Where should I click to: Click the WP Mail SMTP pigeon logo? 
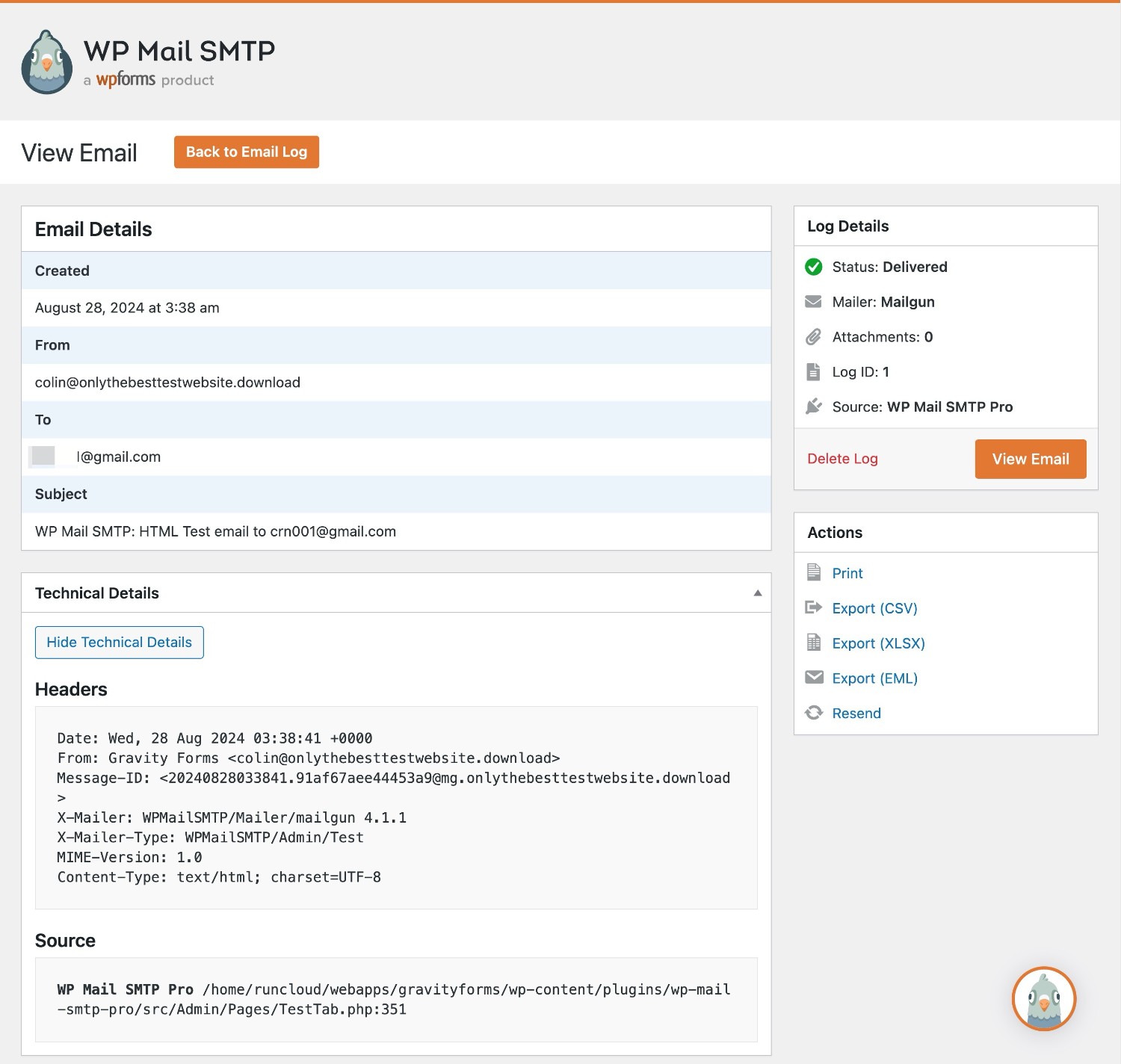pyautogui.click(x=47, y=62)
